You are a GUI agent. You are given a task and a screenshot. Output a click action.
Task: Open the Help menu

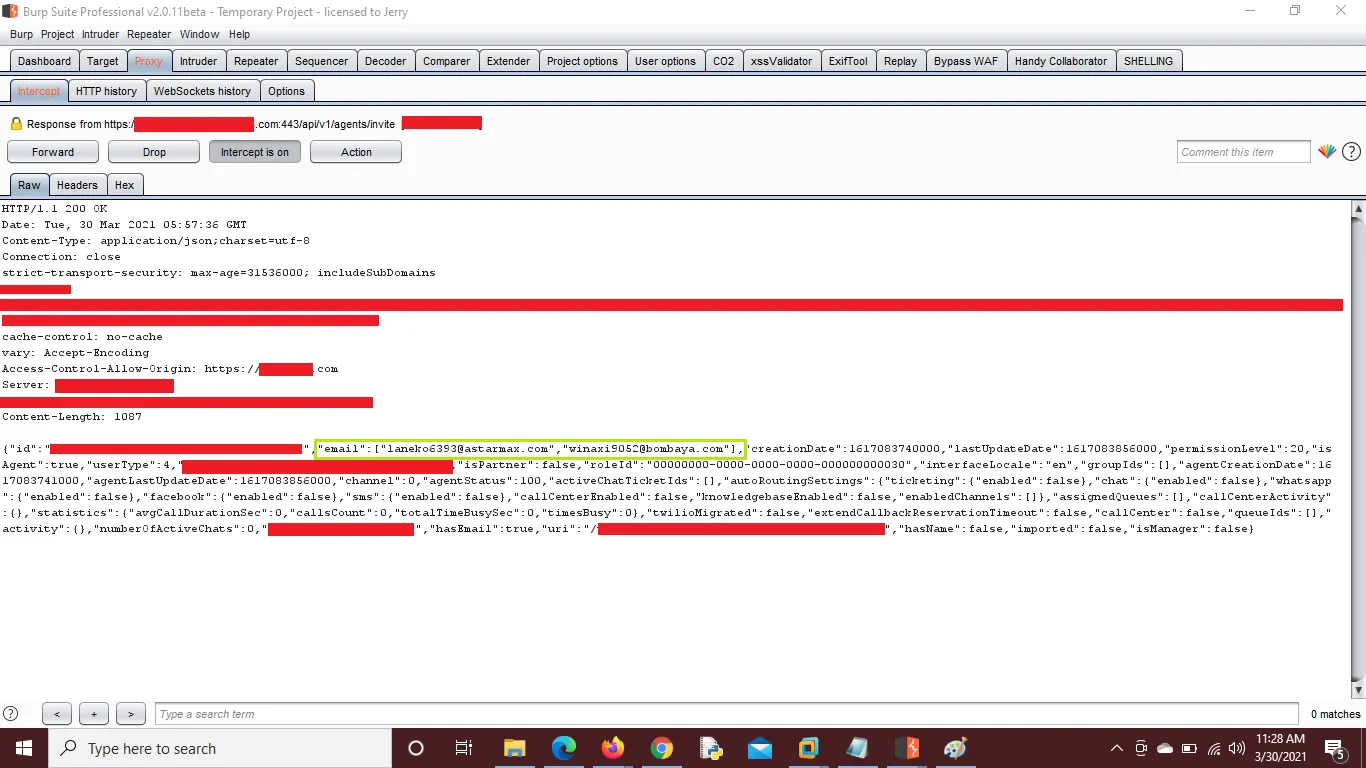(239, 34)
